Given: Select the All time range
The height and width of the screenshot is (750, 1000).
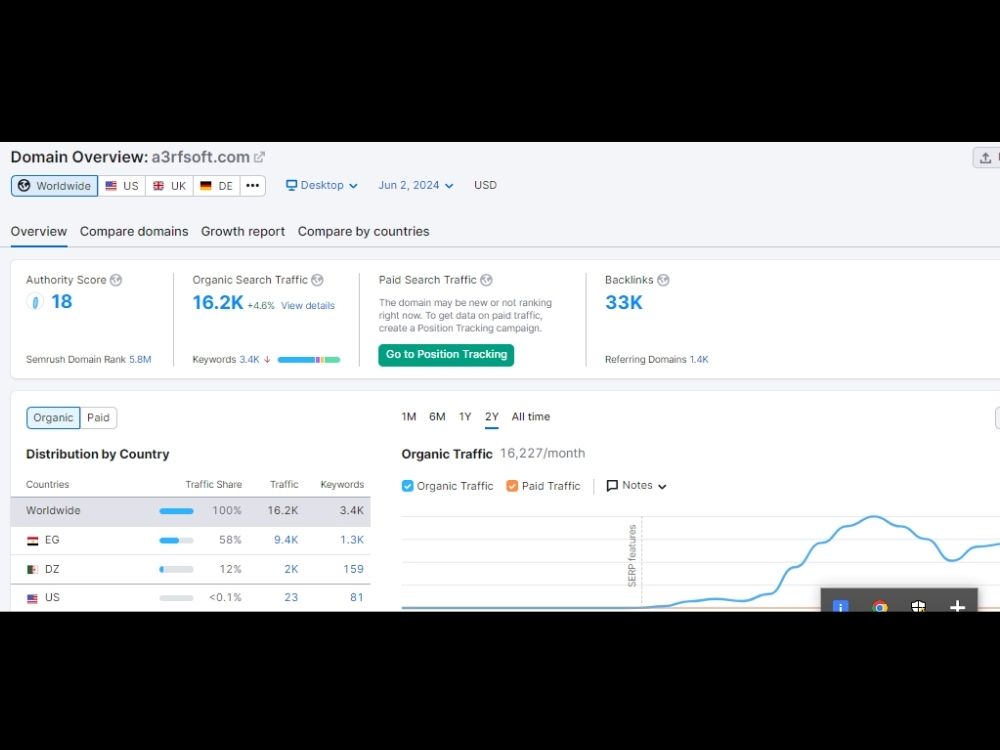Looking at the screenshot, I should pos(531,416).
